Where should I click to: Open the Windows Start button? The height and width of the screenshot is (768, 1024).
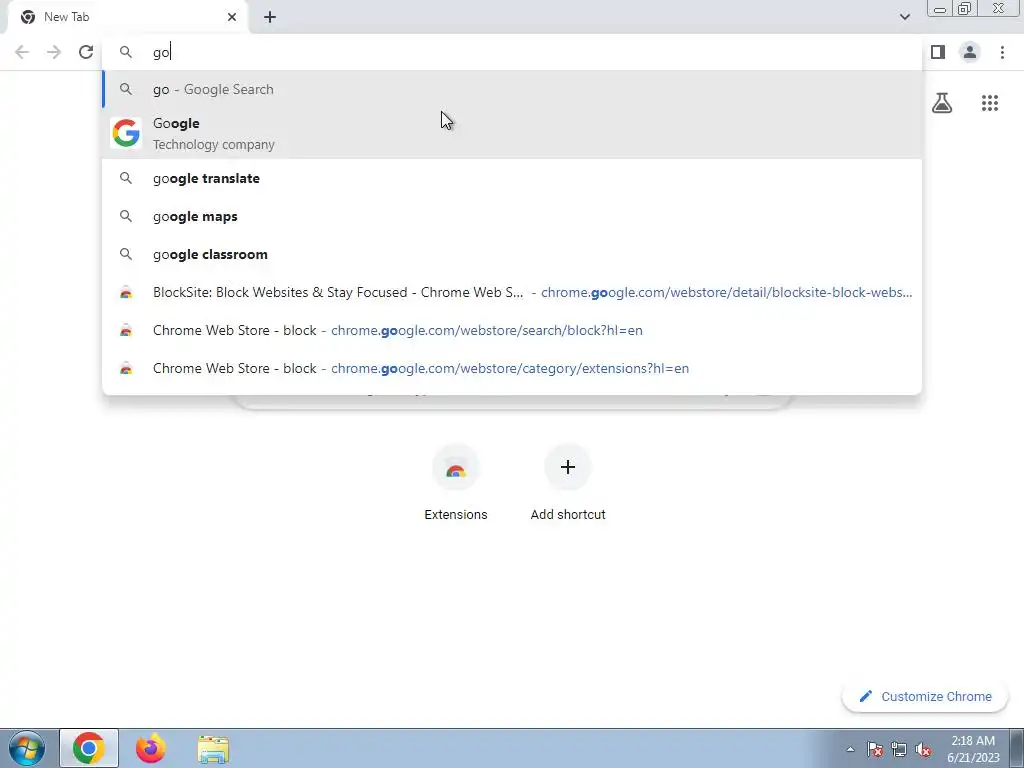[27, 748]
